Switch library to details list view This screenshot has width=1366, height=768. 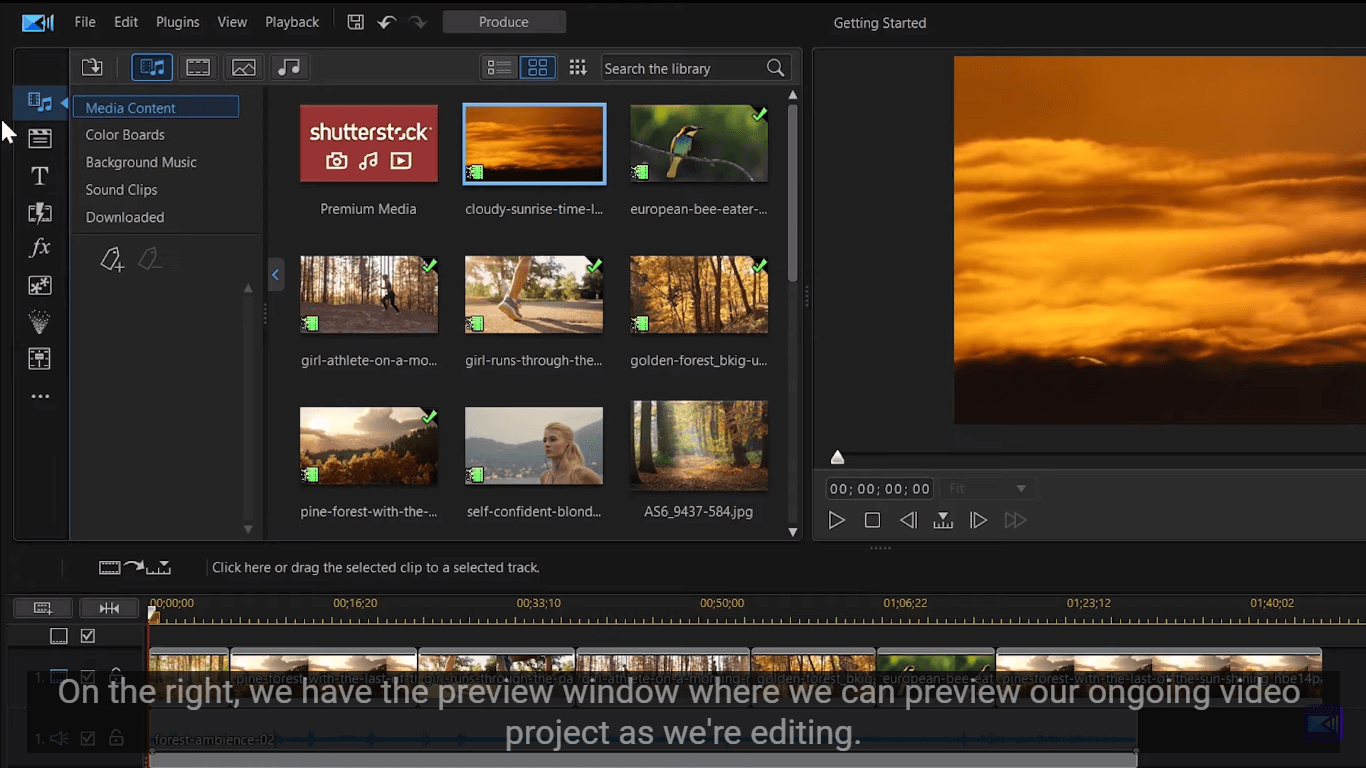point(499,67)
